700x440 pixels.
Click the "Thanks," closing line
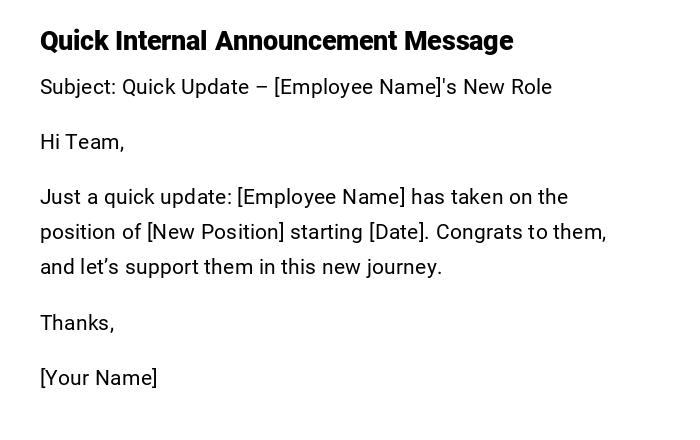tap(77, 323)
